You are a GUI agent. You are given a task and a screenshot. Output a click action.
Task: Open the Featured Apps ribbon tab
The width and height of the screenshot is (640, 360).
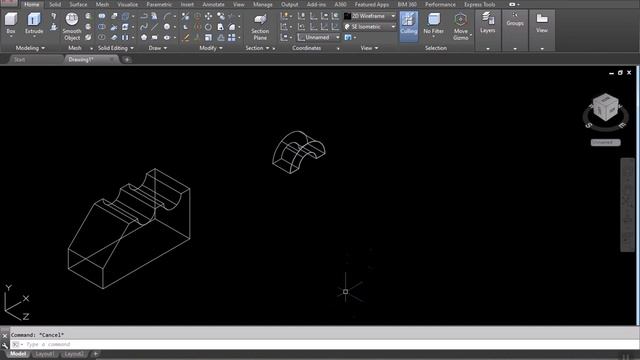pyautogui.click(x=371, y=4)
